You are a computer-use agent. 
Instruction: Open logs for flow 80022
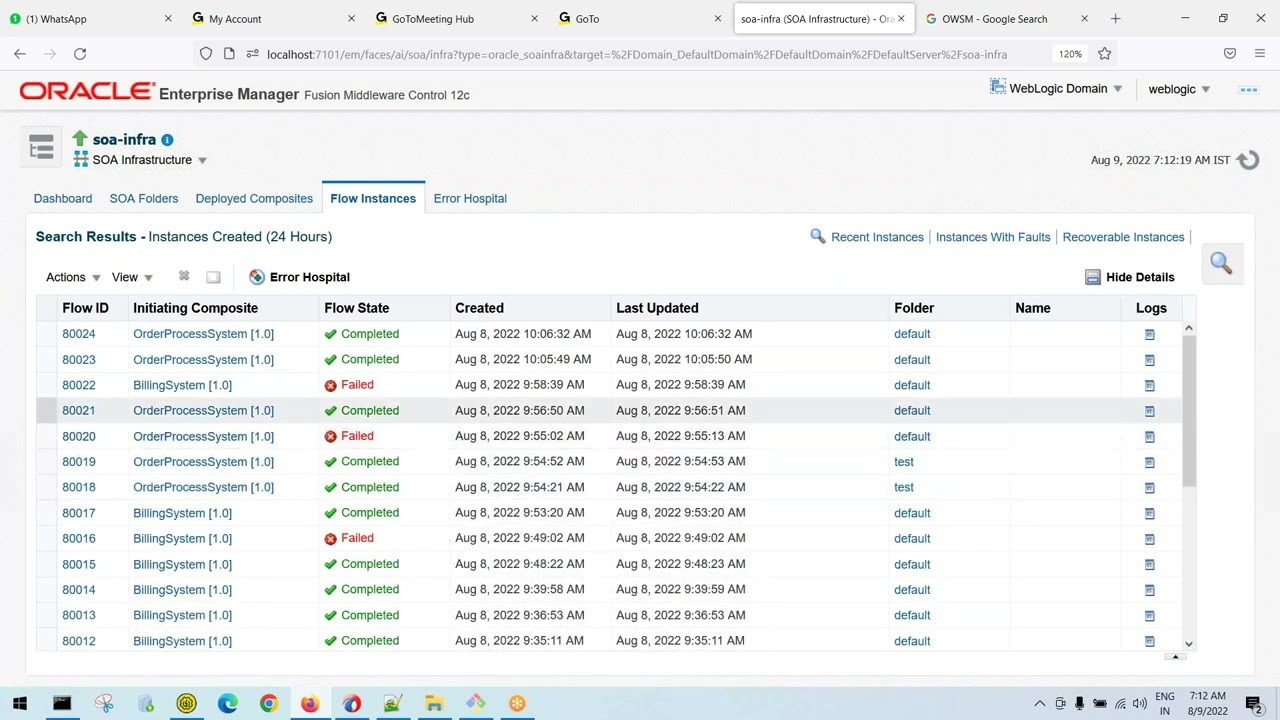click(1150, 385)
